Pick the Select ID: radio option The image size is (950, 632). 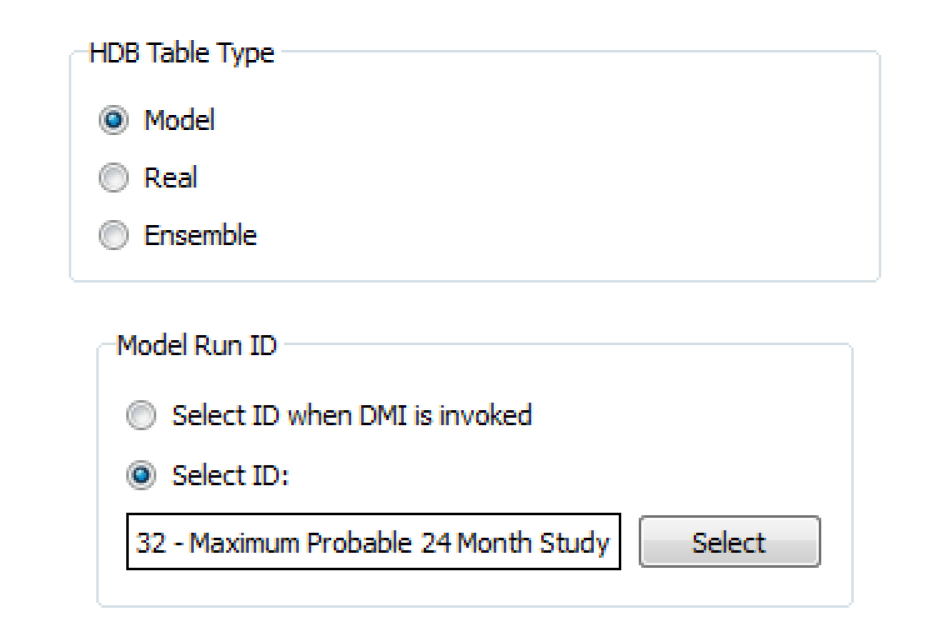coord(142,476)
